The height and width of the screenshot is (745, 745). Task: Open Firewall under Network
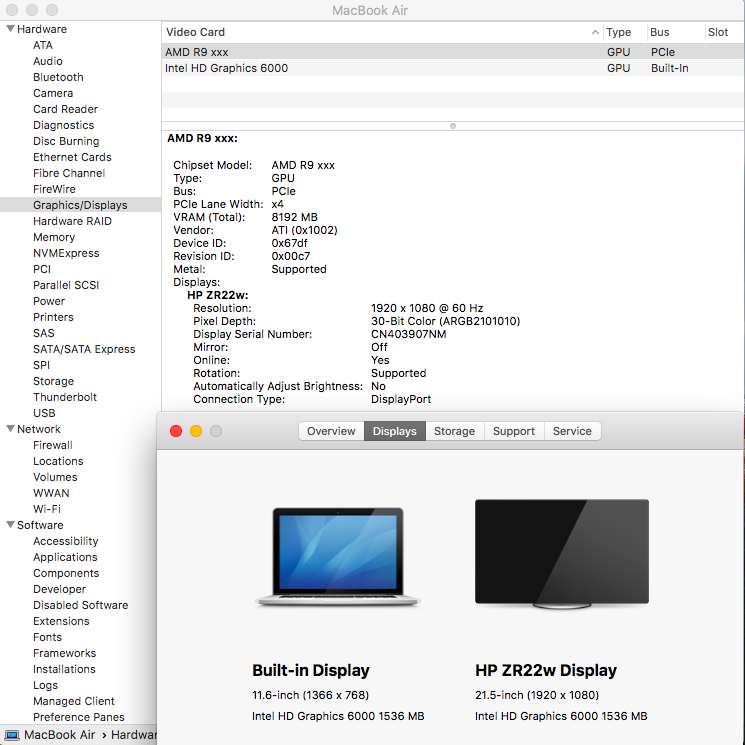[53, 445]
